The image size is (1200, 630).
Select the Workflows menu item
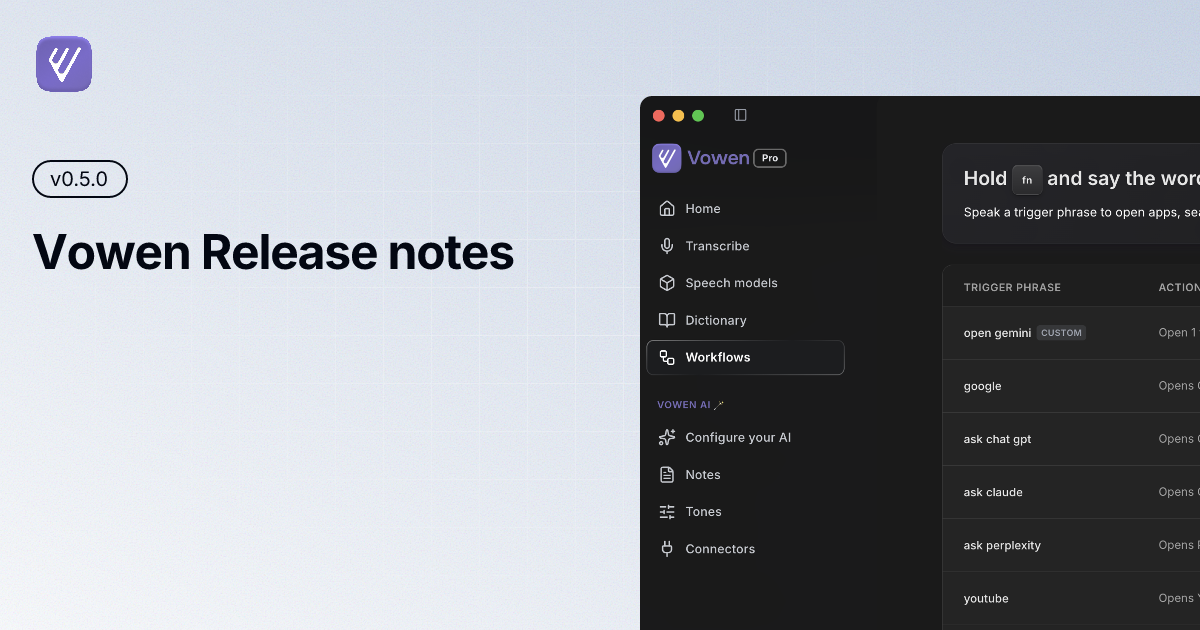[x=745, y=357]
